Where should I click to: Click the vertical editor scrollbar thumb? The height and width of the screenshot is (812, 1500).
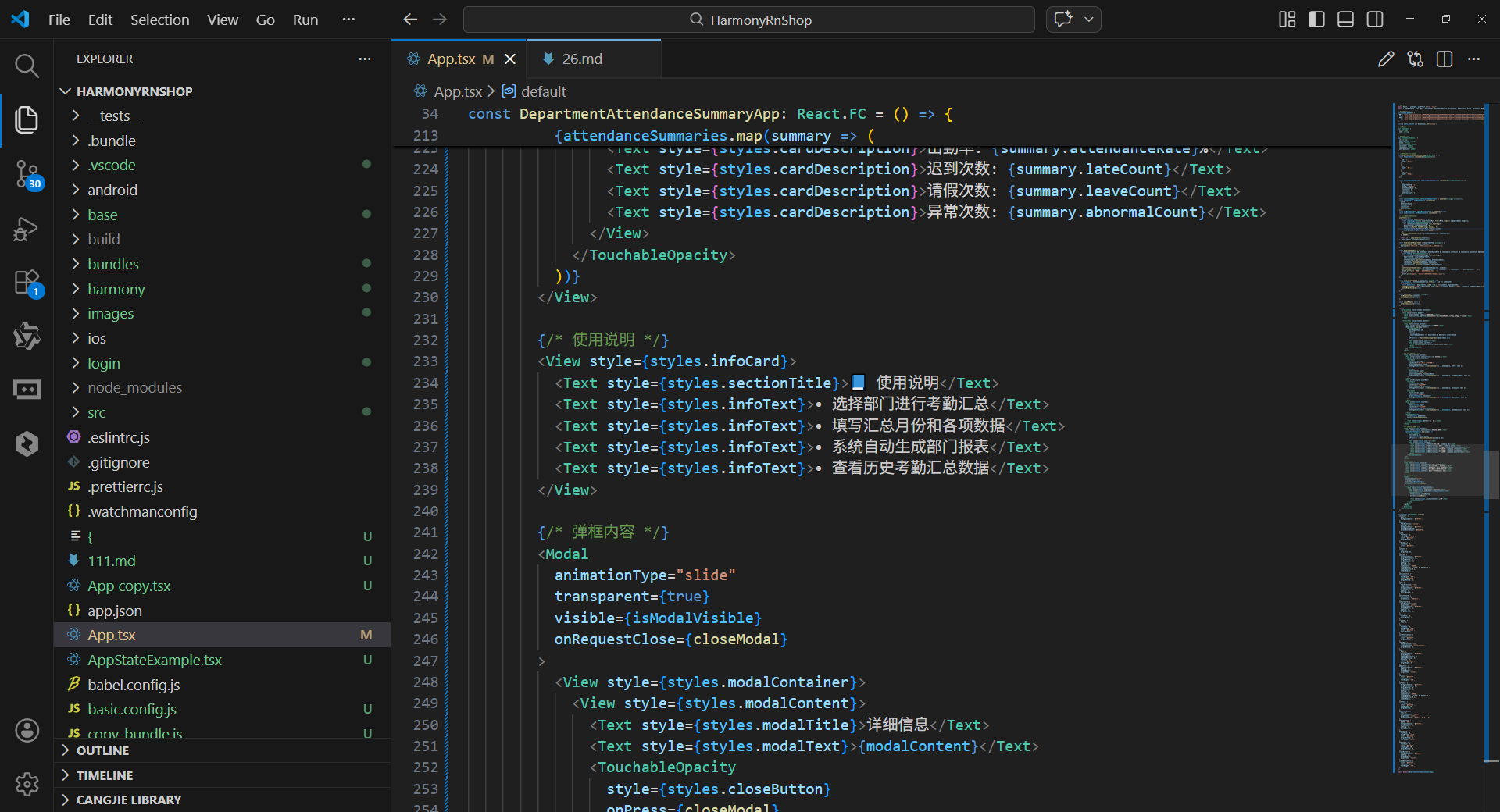[1492, 474]
